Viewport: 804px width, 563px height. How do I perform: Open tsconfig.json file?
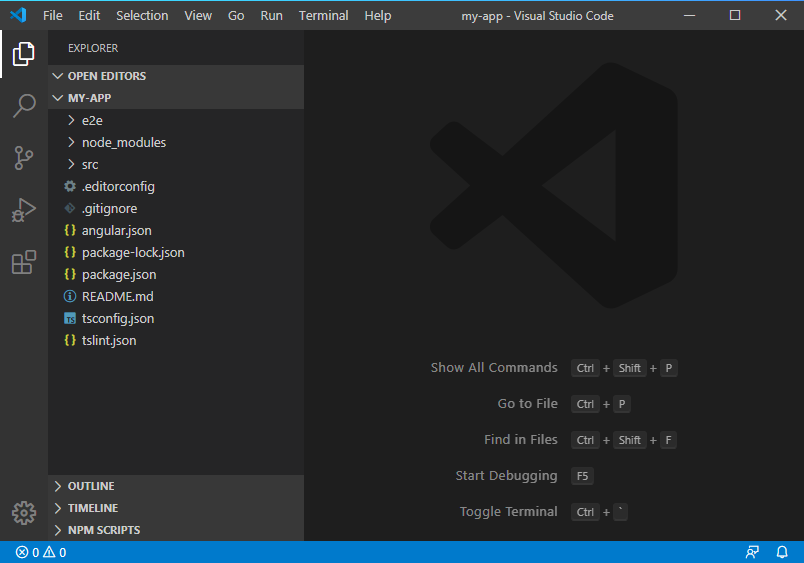[176, 318]
